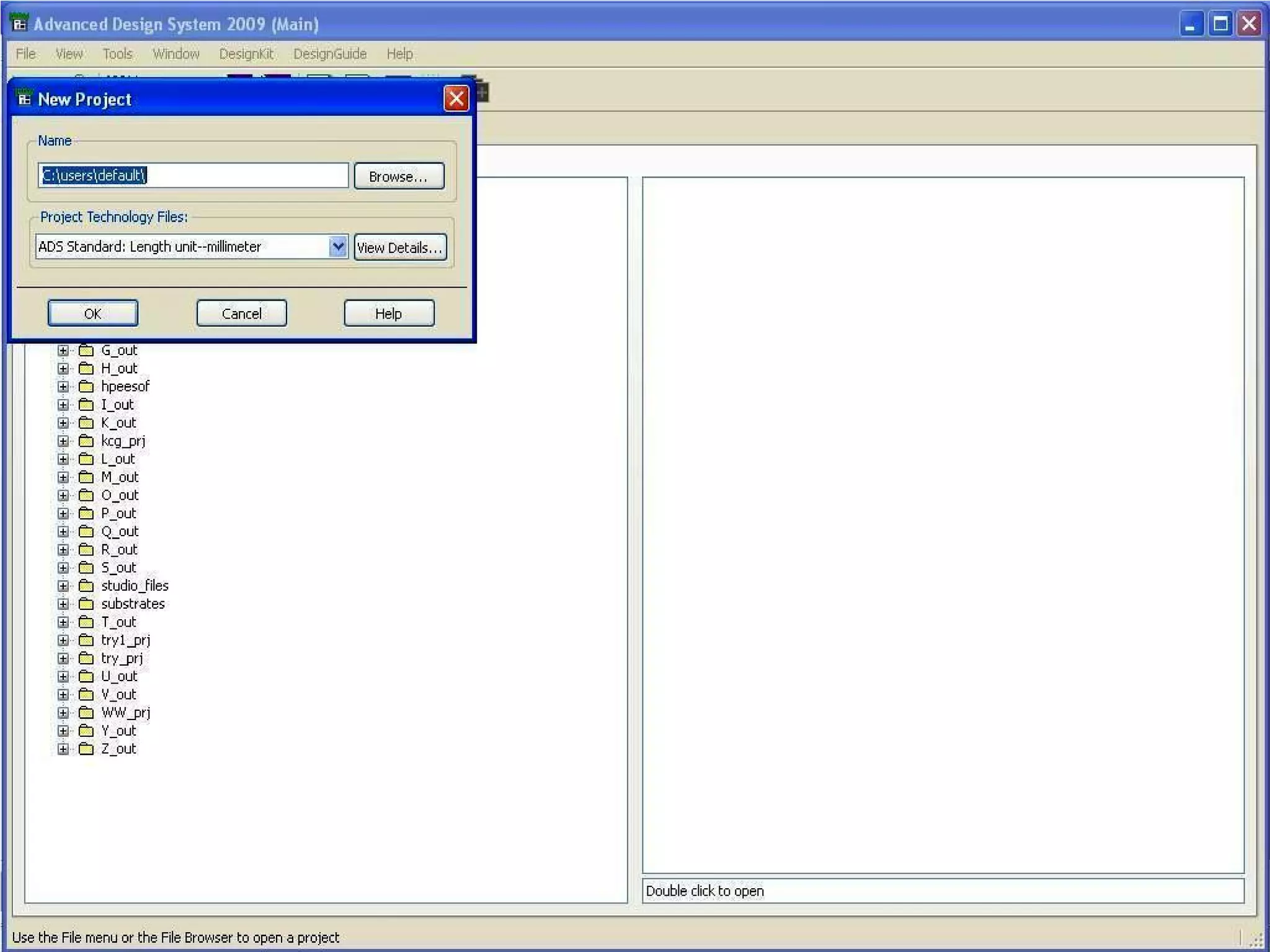The width and height of the screenshot is (1270, 952).
Task: Click the WW_prj folder icon
Action: point(86,713)
